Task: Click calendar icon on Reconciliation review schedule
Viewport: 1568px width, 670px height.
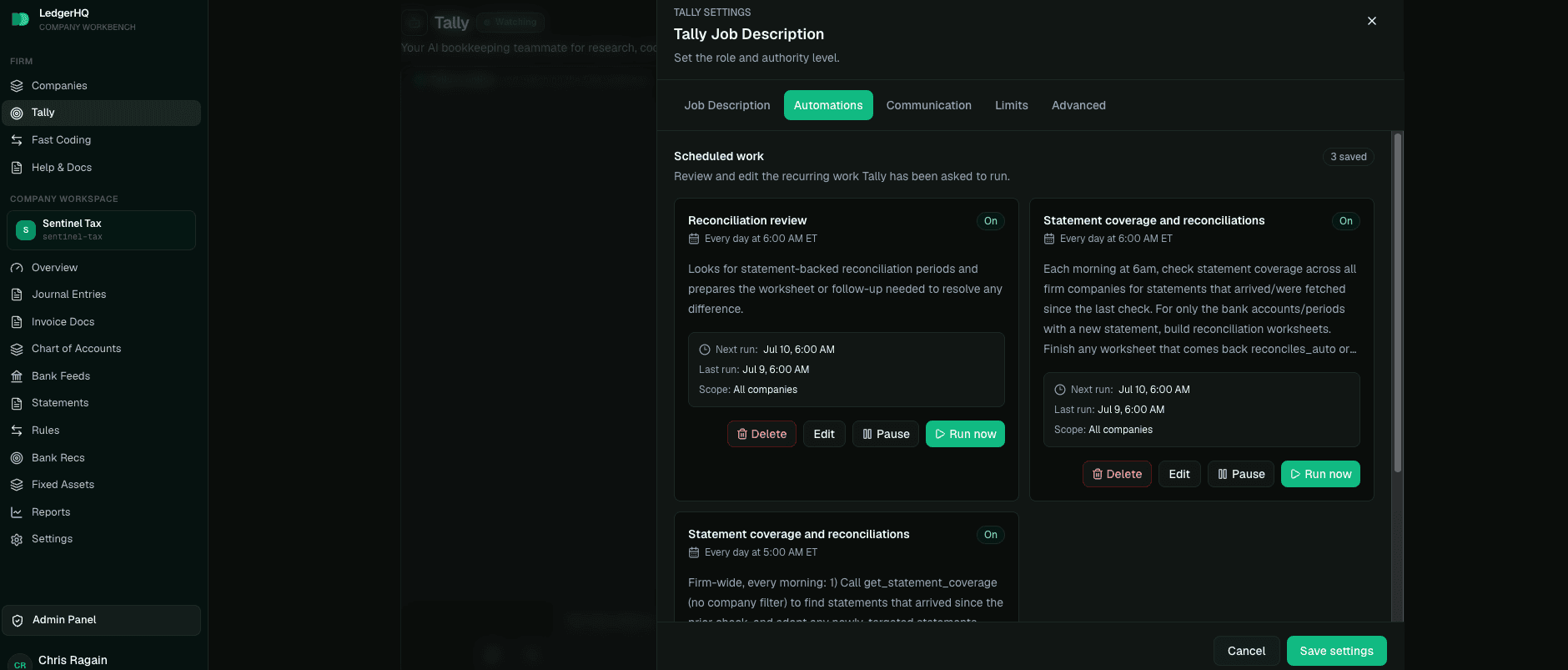Action: tap(694, 239)
